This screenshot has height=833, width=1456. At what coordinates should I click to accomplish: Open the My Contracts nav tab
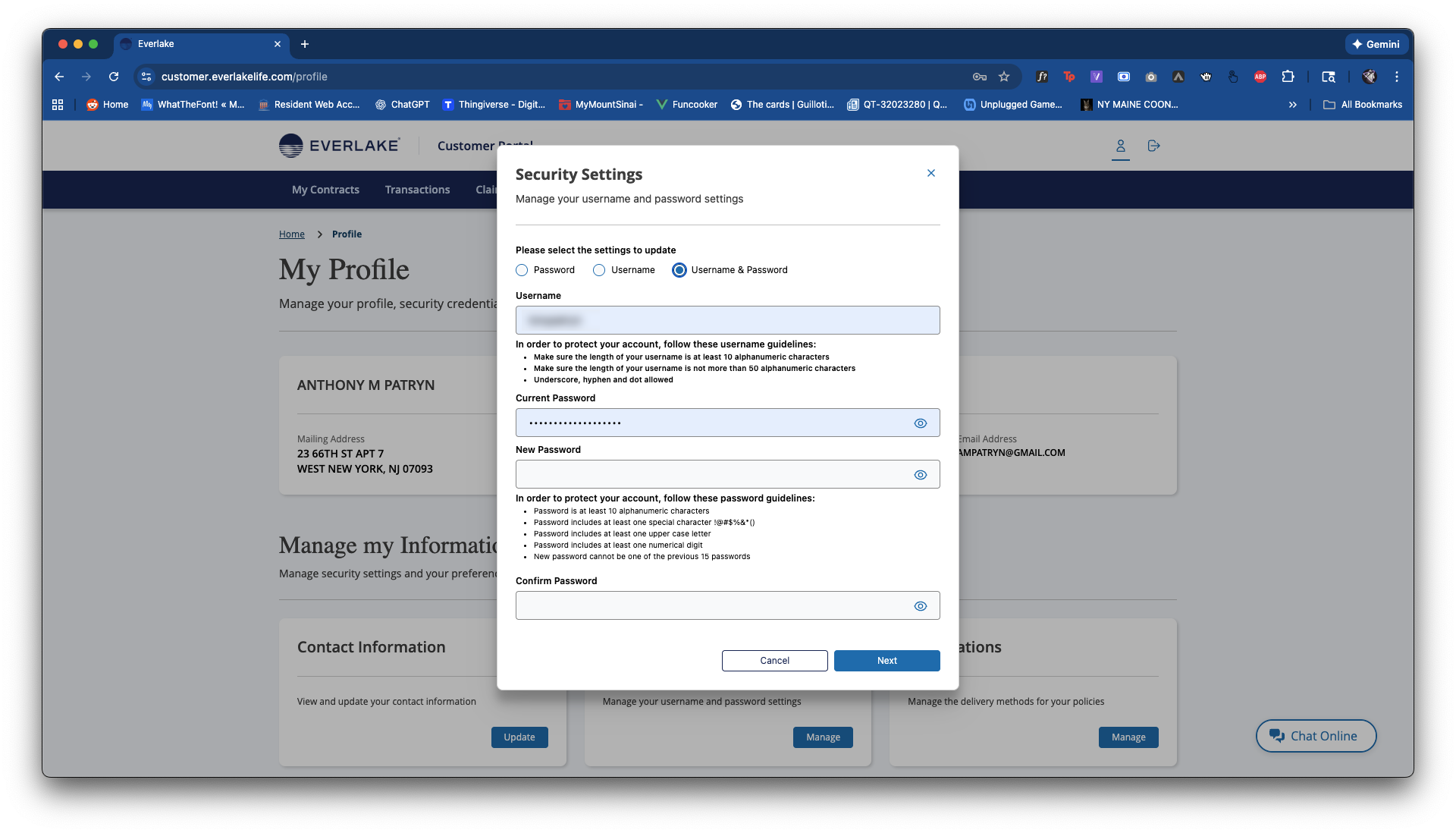point(325,190)
